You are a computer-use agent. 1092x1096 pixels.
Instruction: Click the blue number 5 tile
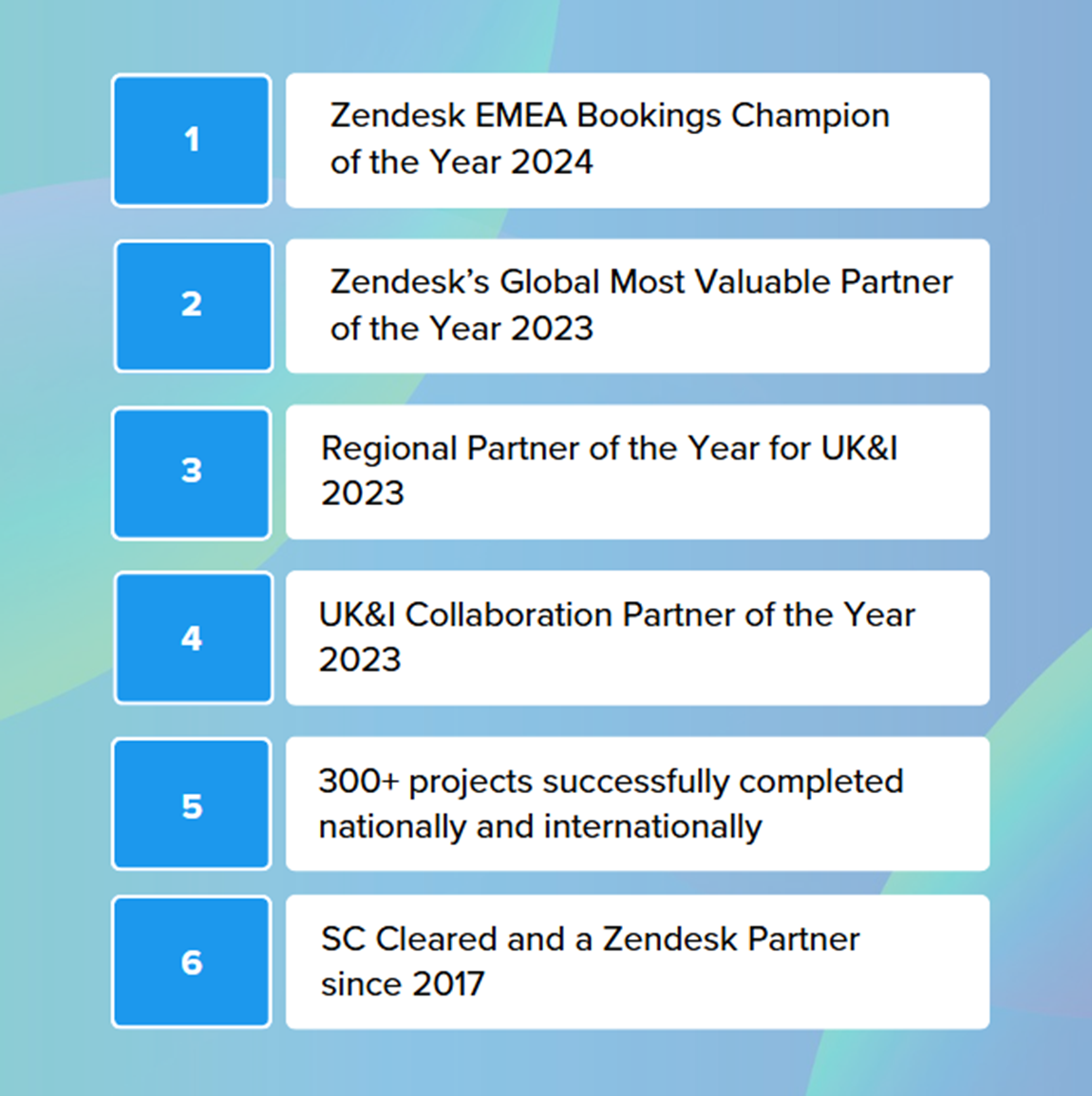pyautogui.click(x=192, y=803)
